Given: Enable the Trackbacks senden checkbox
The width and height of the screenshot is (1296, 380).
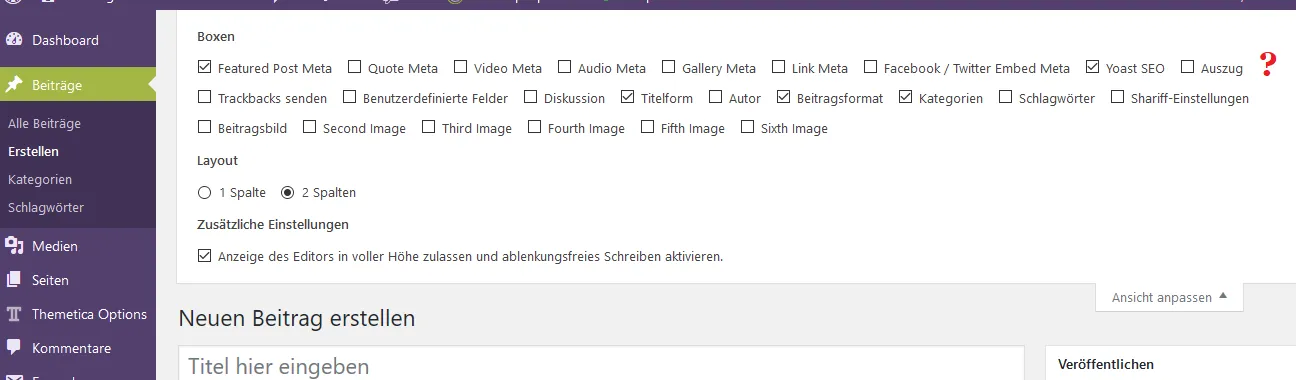Looking at the screenshot, I should tap(205, 98).
